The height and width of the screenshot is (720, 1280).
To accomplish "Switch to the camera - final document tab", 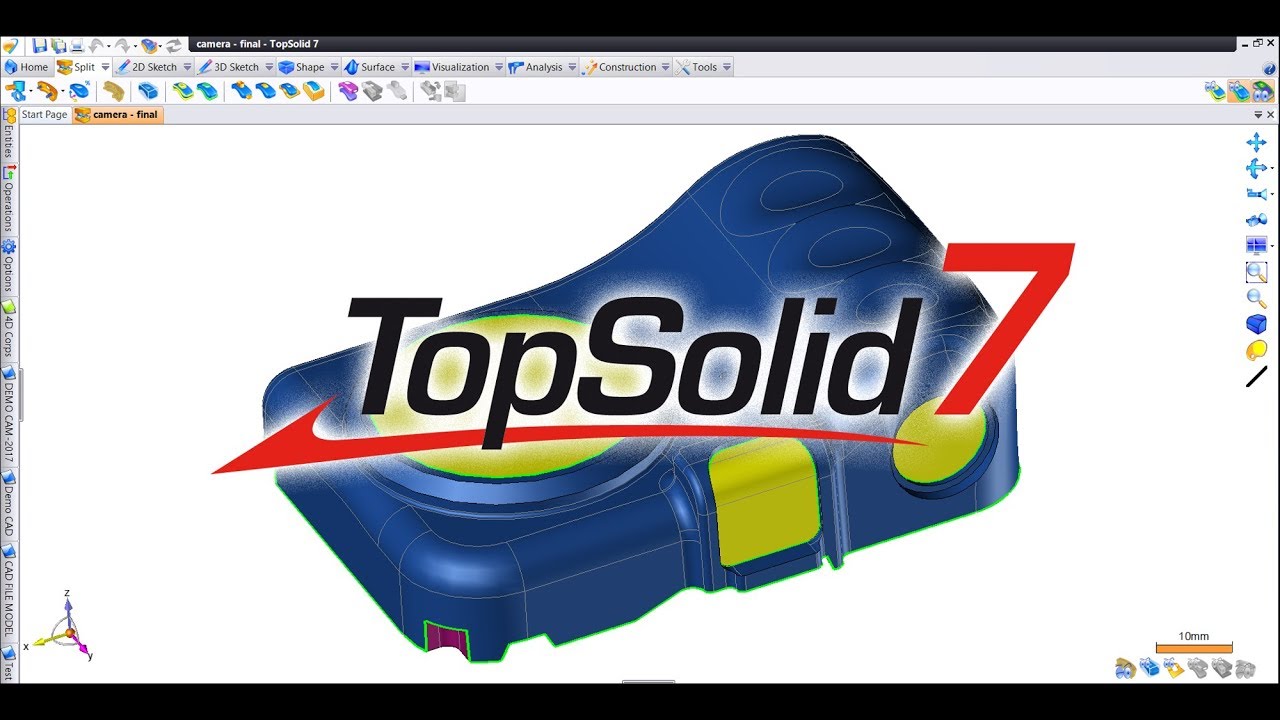I will click(x=117, y=115).
